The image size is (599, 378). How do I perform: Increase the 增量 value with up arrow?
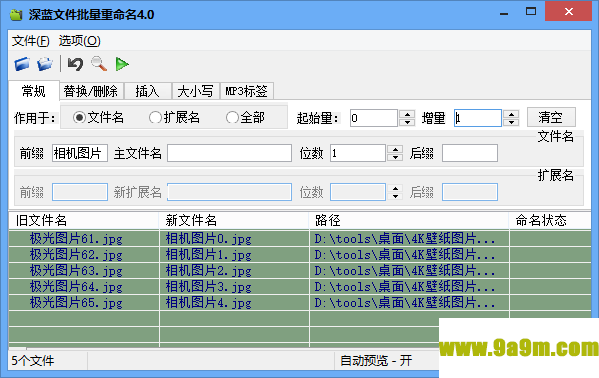tap(511, 114)
